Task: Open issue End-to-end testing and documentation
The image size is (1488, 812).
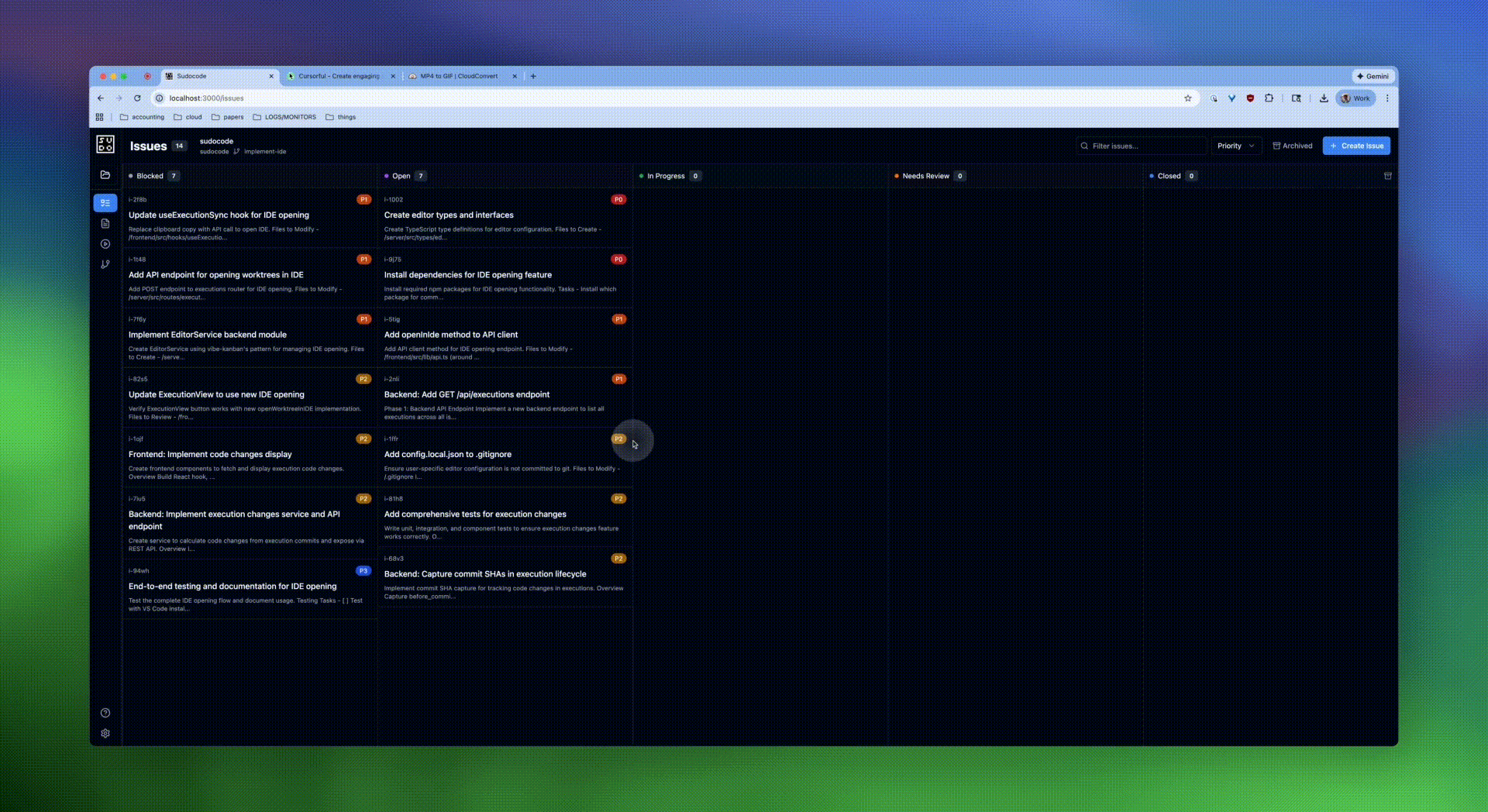Action: 250,589
